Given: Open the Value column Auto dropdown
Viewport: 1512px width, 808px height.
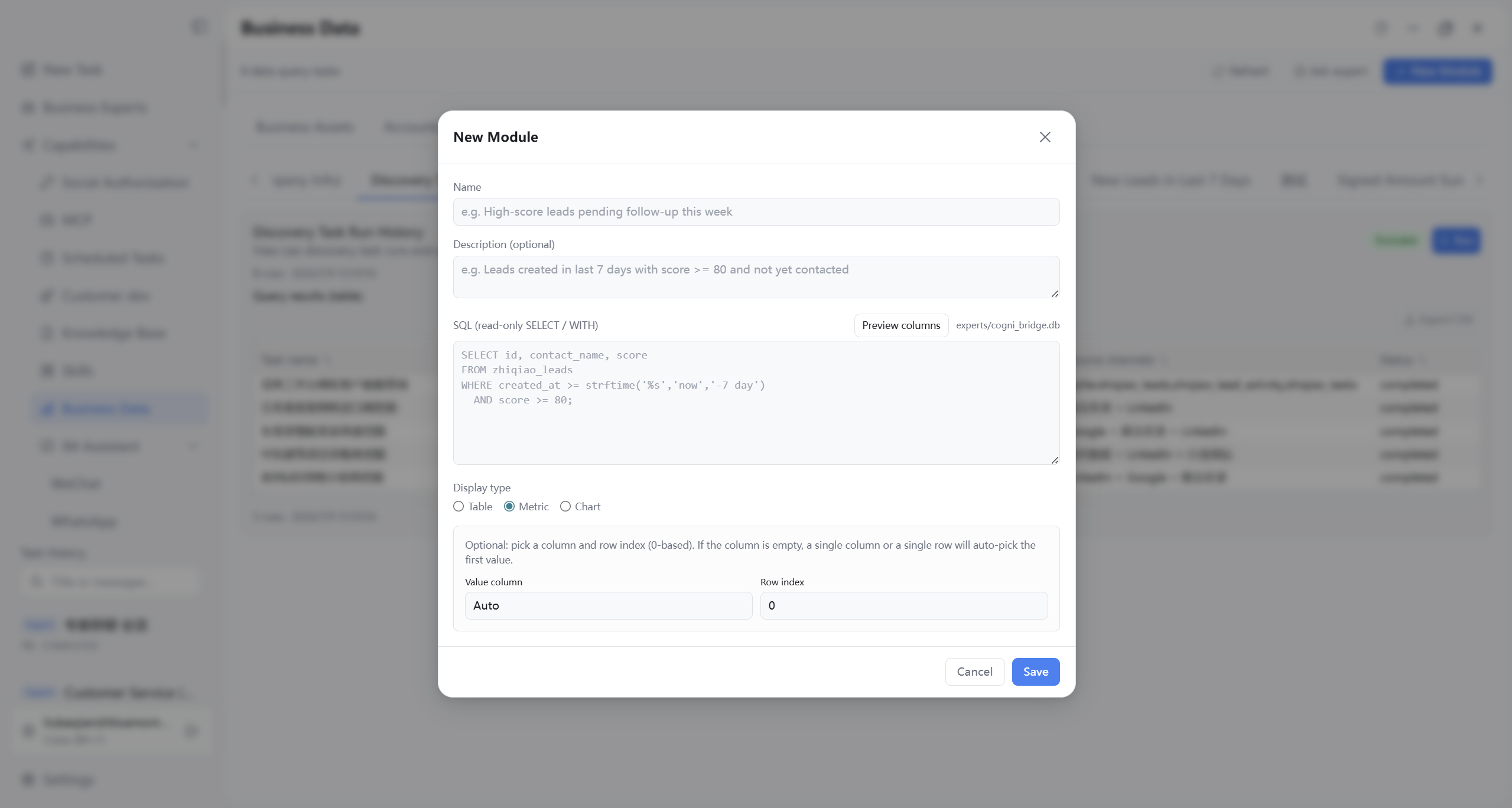Looking at the screenshot, I should [x=608, y=605].
